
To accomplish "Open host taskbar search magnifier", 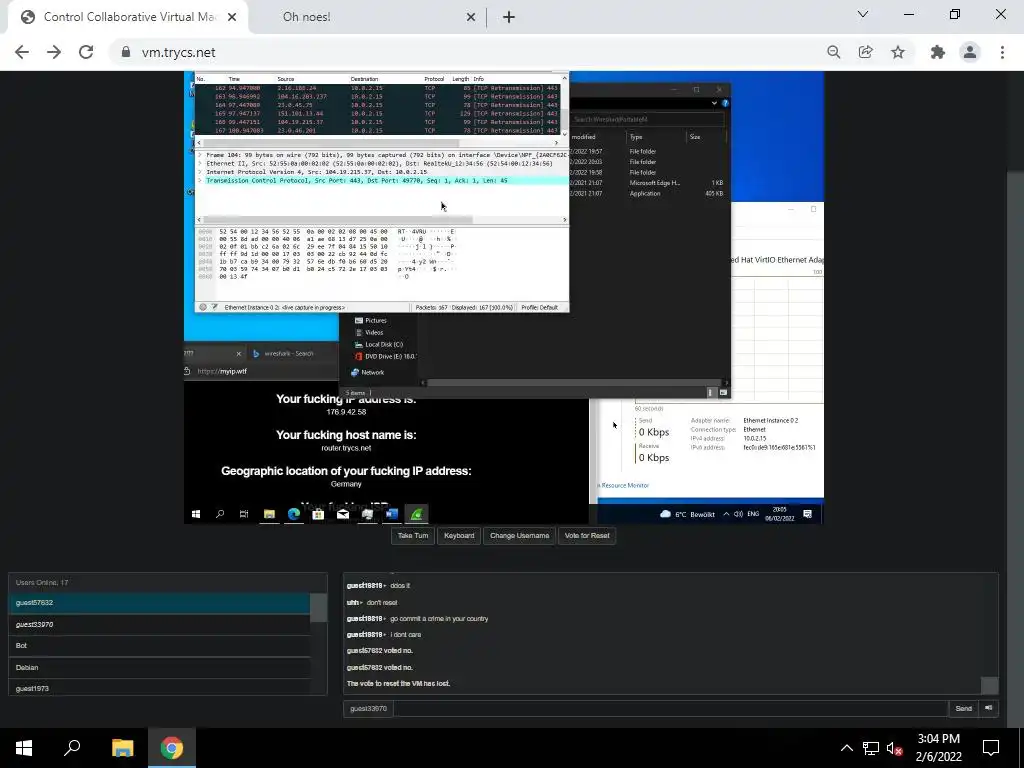I will [x=72, y=748].
